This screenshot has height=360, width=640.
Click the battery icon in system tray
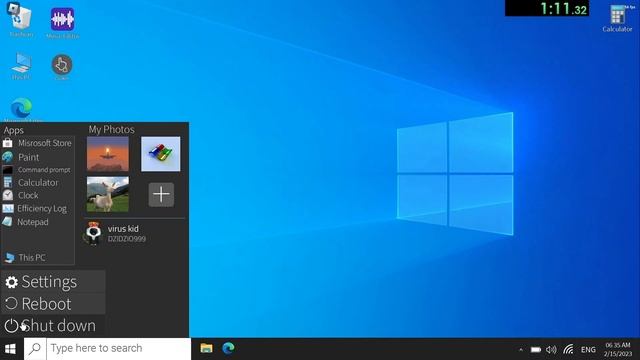tap(536, 350)
